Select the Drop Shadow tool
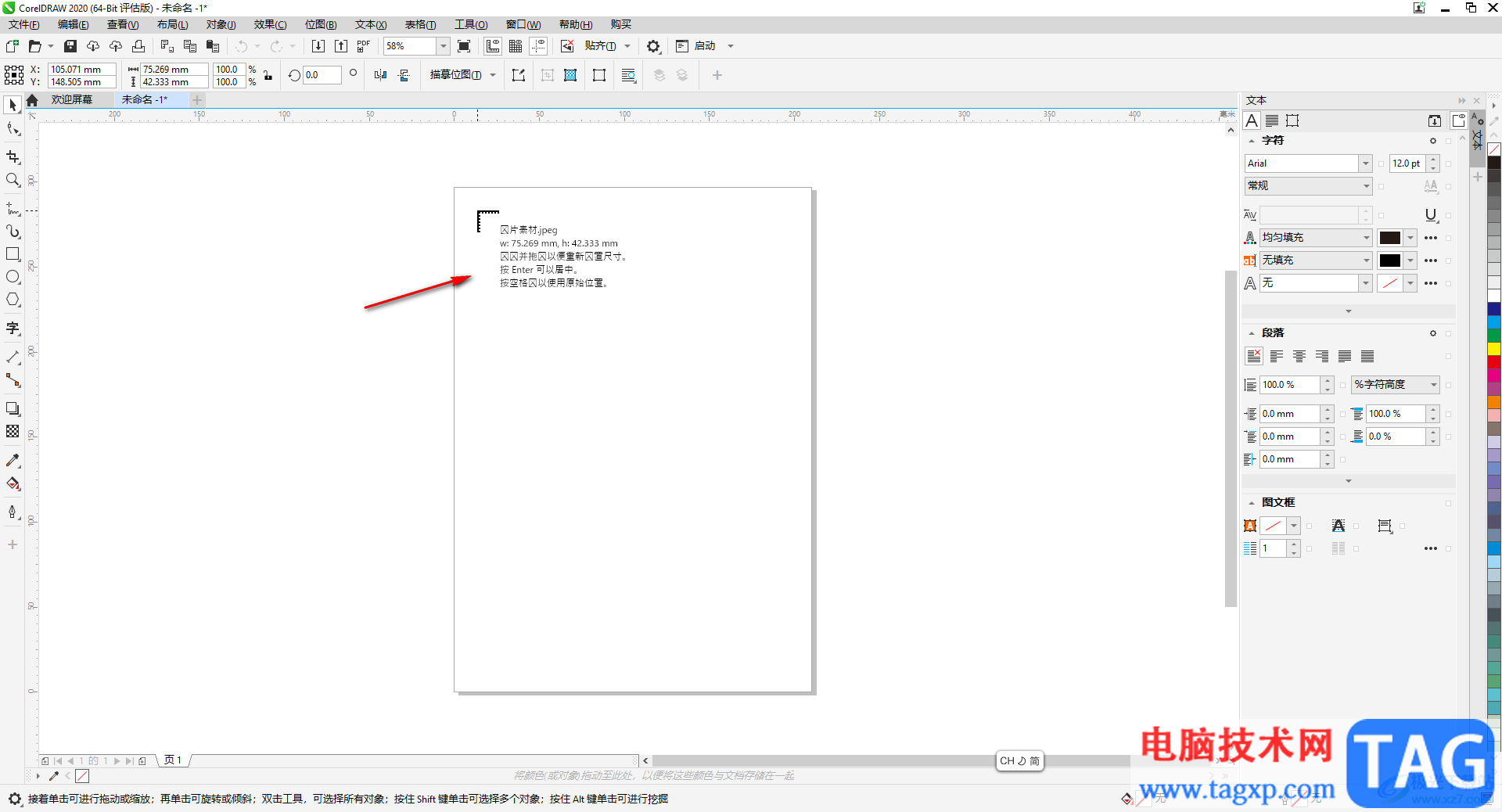1502x812 pixels. [13, 408]
